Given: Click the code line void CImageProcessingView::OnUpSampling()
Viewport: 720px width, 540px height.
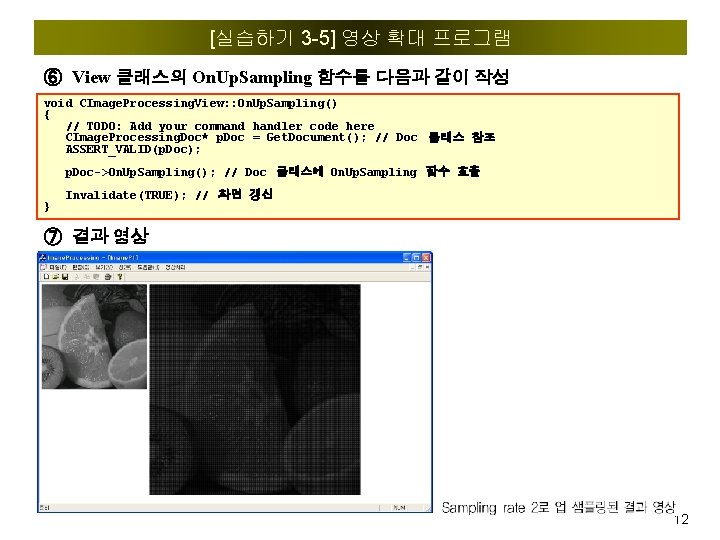Looking at the screenshot, I should click(191, 103).
